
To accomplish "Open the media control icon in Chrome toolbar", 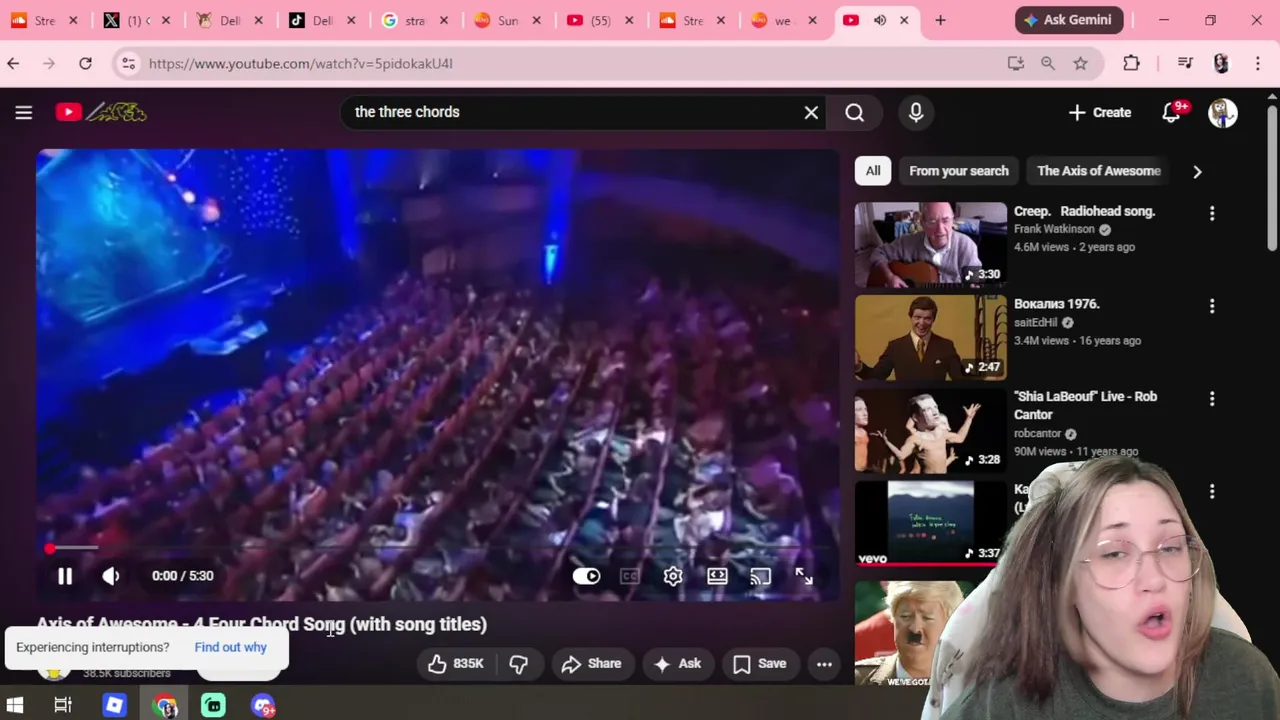I will coord(1185,63).
